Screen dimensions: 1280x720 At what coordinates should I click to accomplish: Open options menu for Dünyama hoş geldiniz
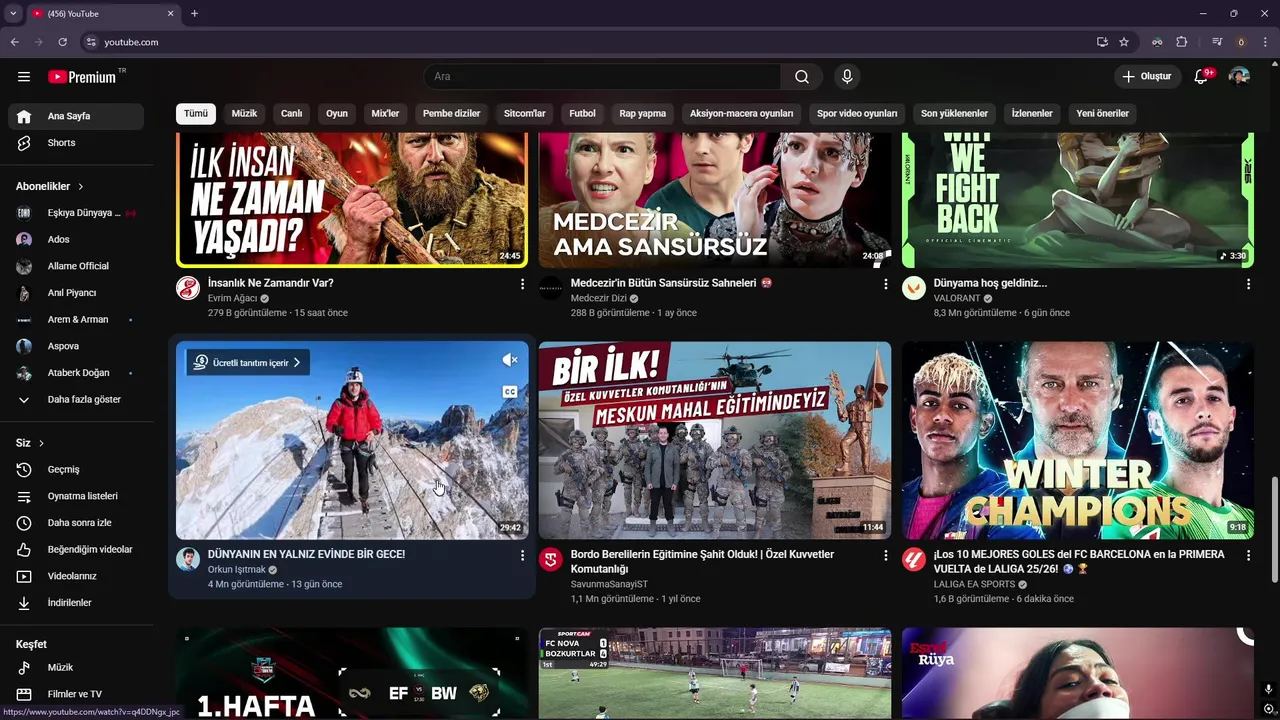(1248, 285)
